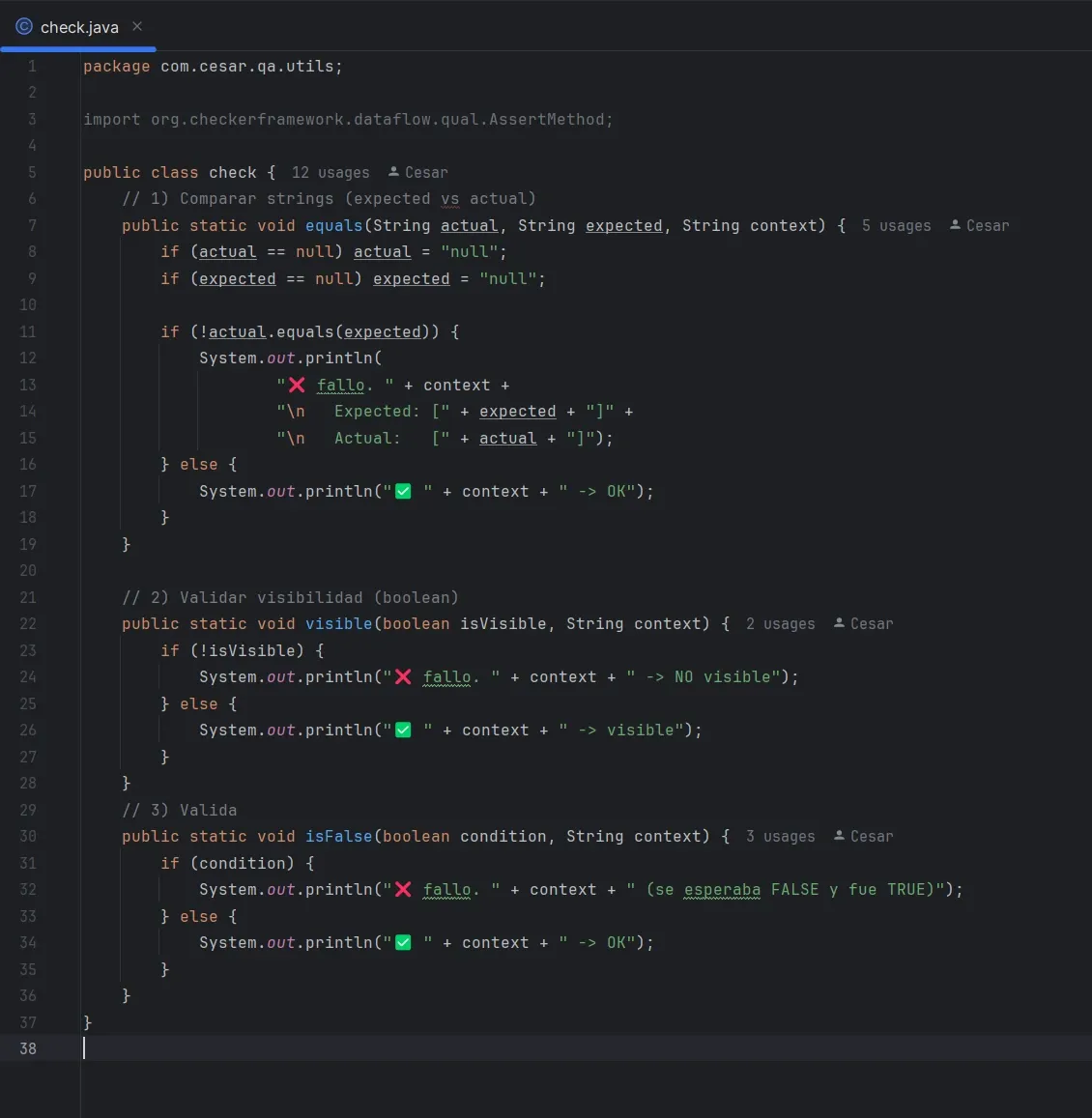Click the Java class icon on the check.java tab

pyautogui.click(x=24, y=27)
